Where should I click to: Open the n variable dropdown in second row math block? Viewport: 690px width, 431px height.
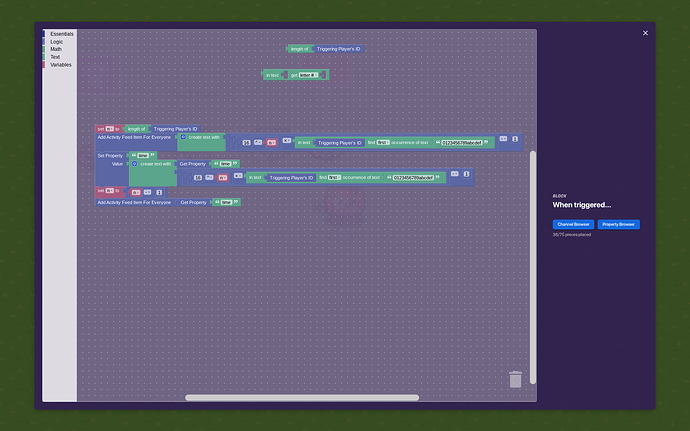pyautogui.click(x=223, y=177)
